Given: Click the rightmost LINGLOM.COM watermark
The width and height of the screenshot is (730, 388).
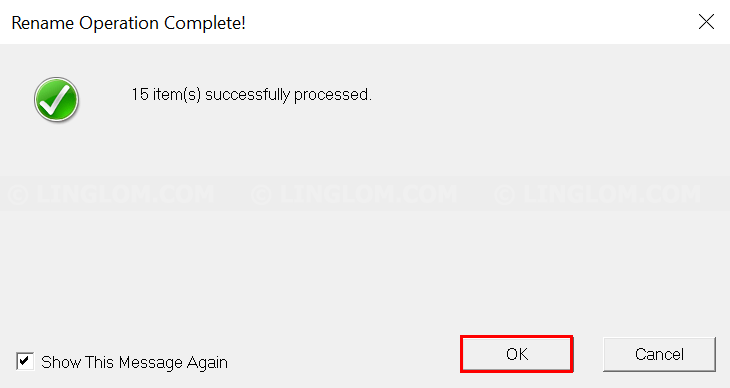Looking at the screenshot, I should [597, 194].
